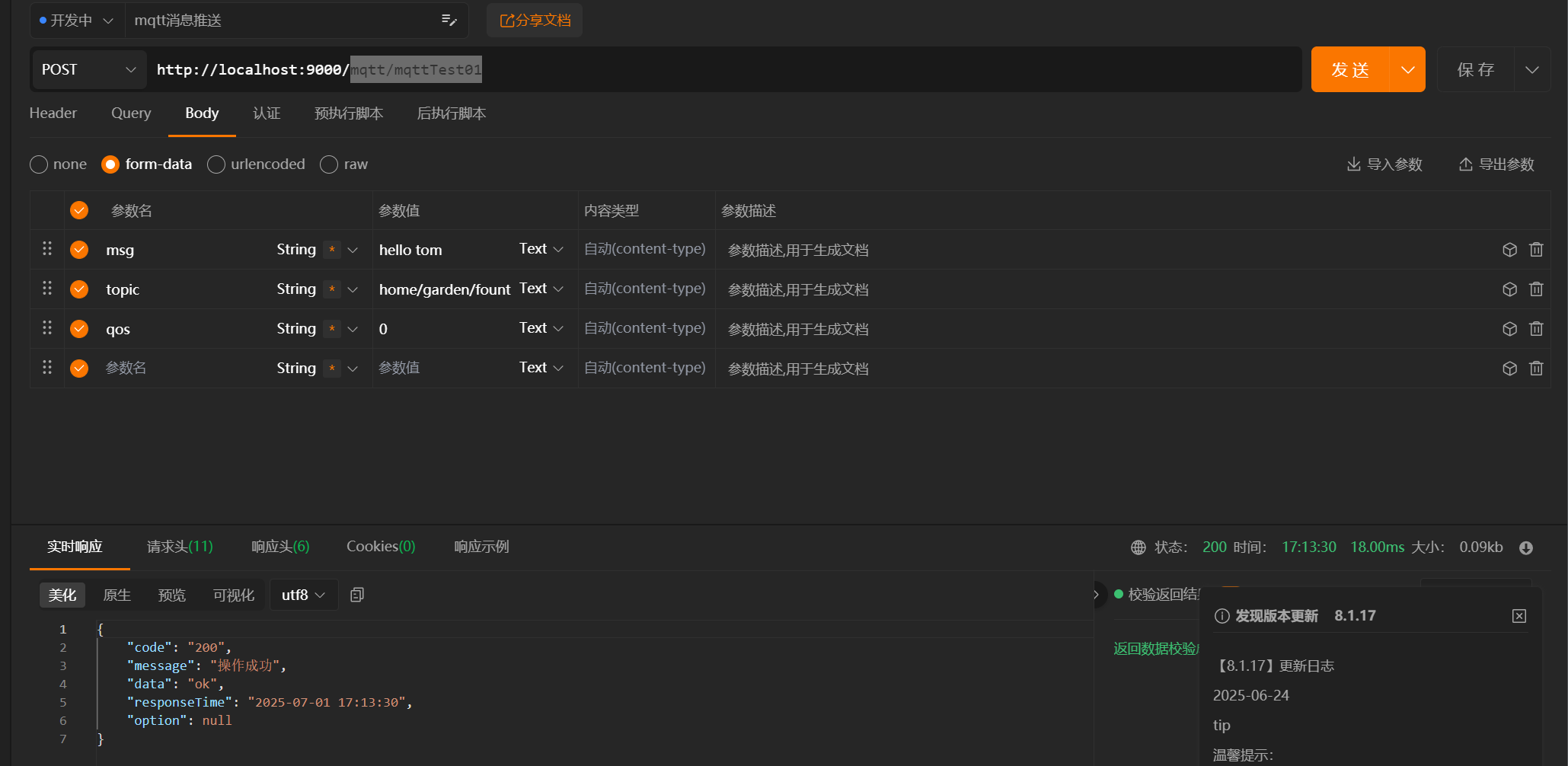
Task: Delete the qos parameter row
Action: (x=1536, y=328)
